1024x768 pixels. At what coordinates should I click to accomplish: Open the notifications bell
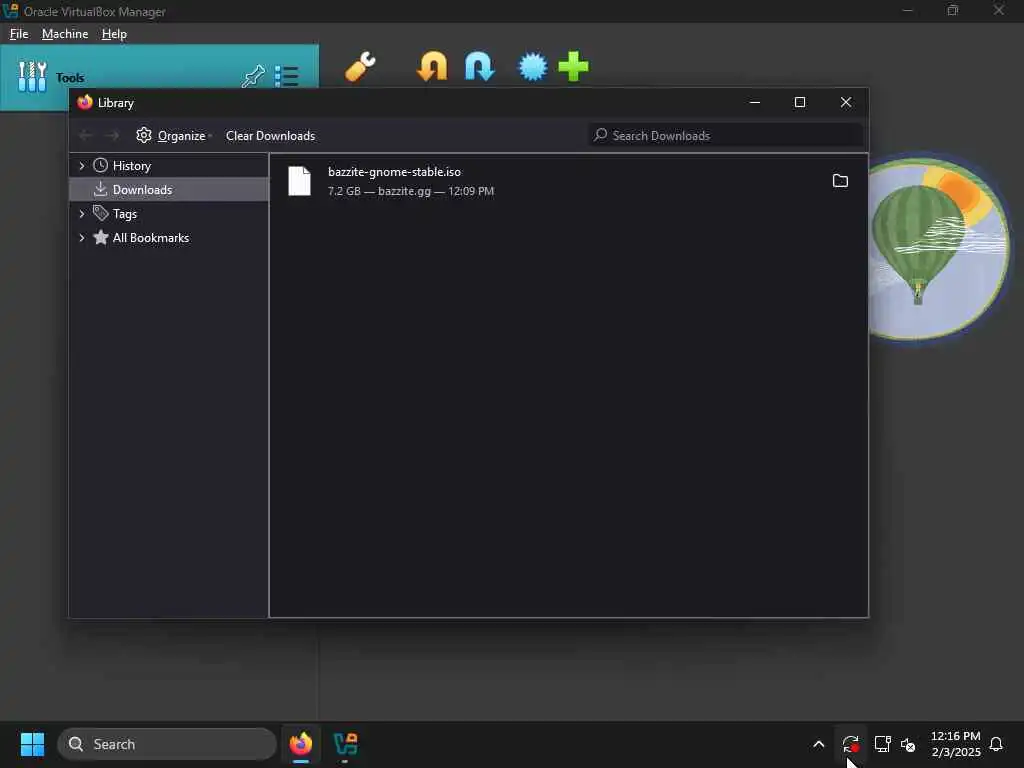point(996,744)
